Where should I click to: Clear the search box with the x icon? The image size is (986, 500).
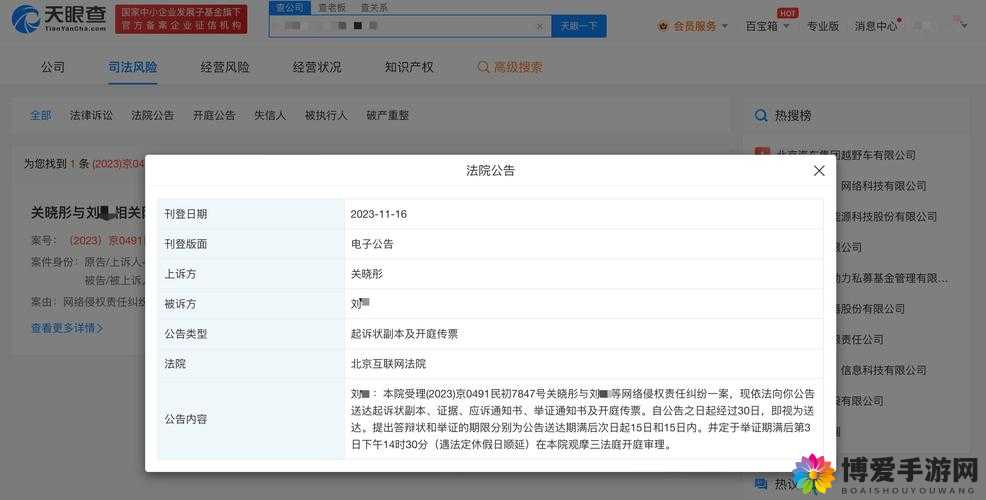click(x=540, y=26)
